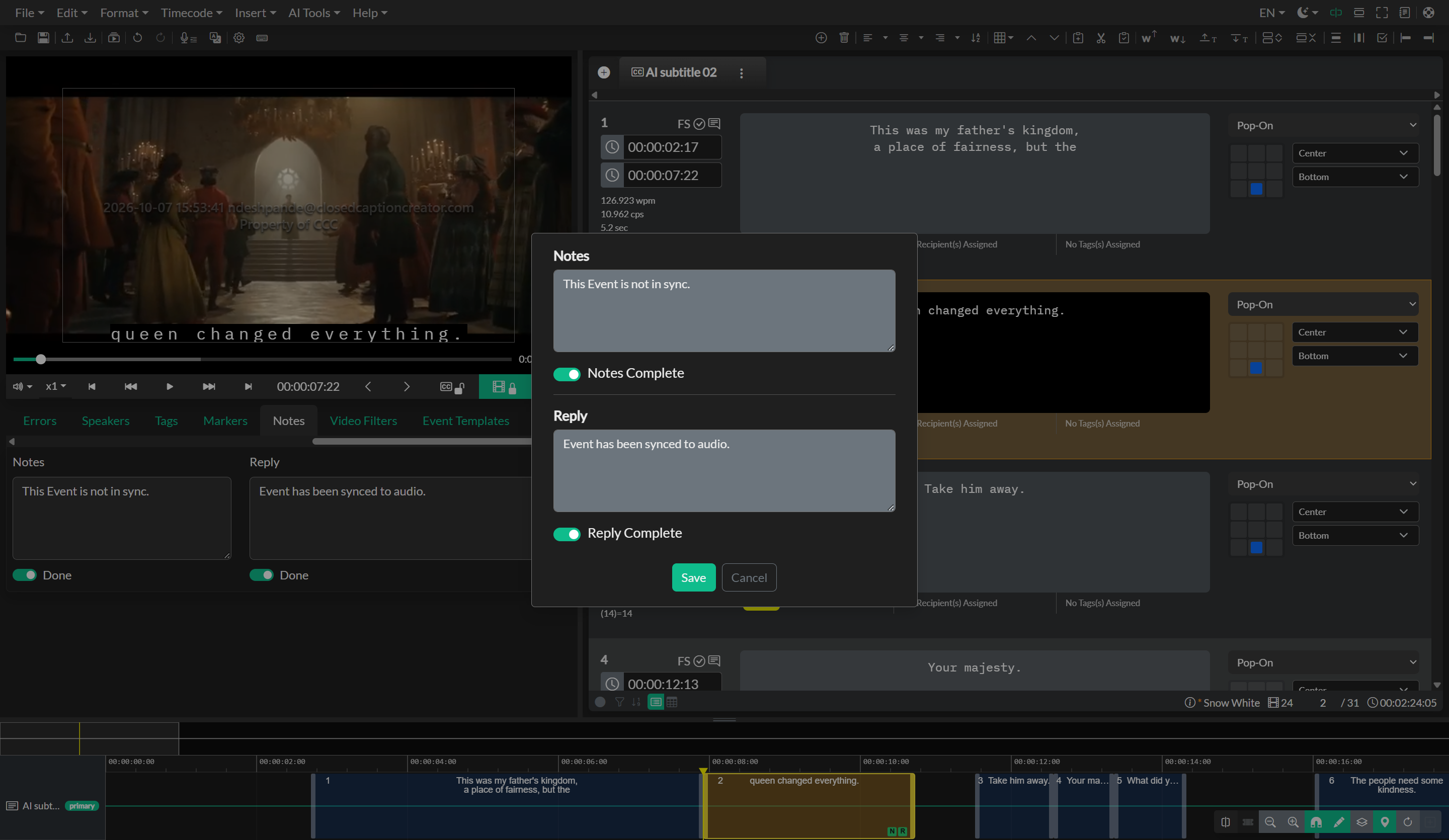This screenshot has width=1449, height=840.
Task: Open the Center dropdown for event 1
Action: (x=1355, y=153)
